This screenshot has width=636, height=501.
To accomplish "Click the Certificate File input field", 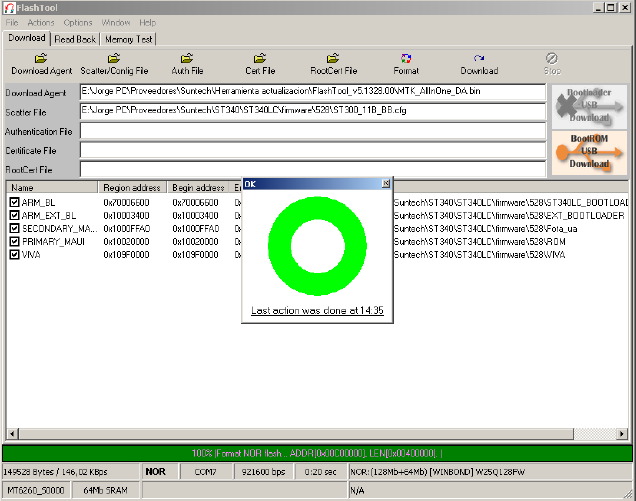I will (x=313, y=150).
